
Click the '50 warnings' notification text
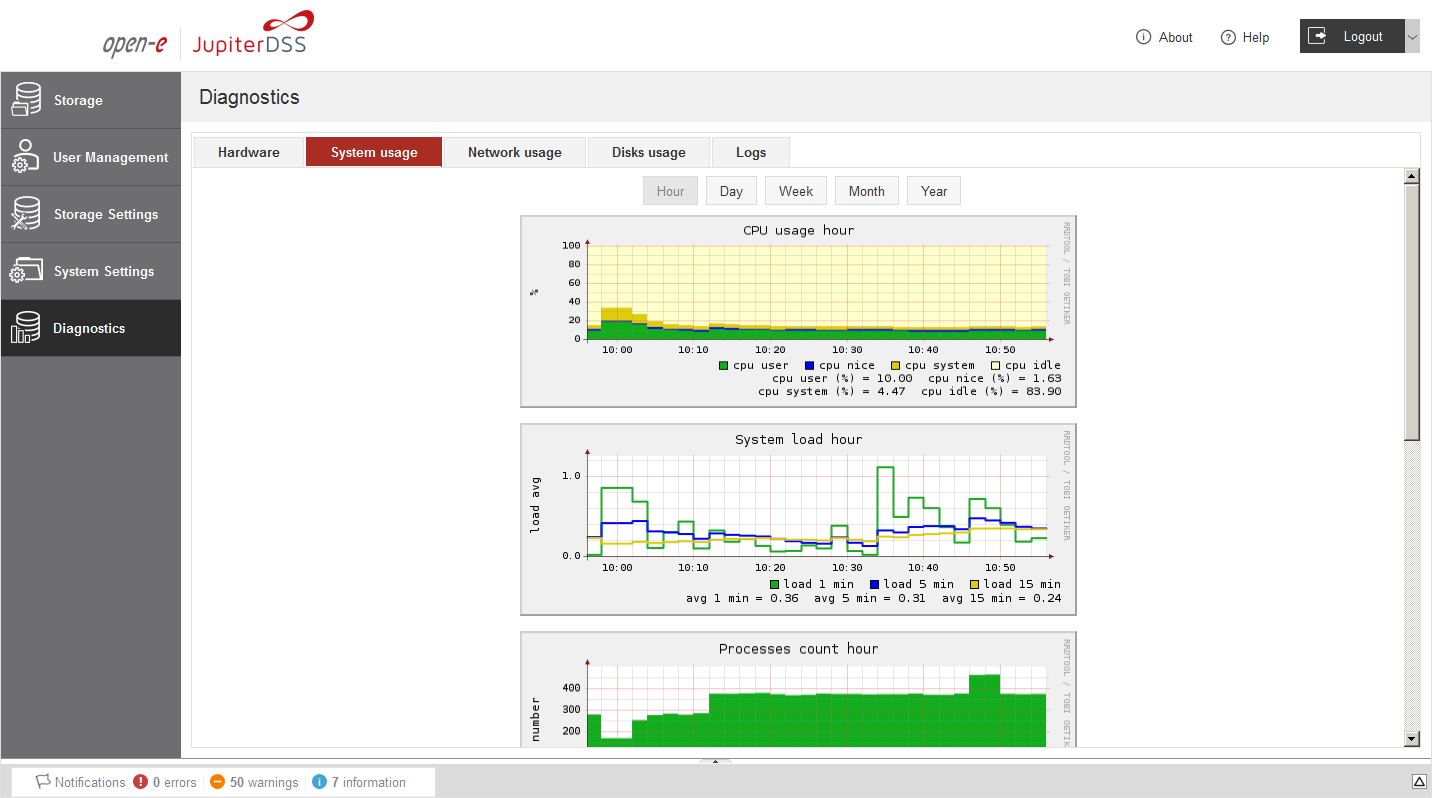pyautogui.click(x=264, y=782)
